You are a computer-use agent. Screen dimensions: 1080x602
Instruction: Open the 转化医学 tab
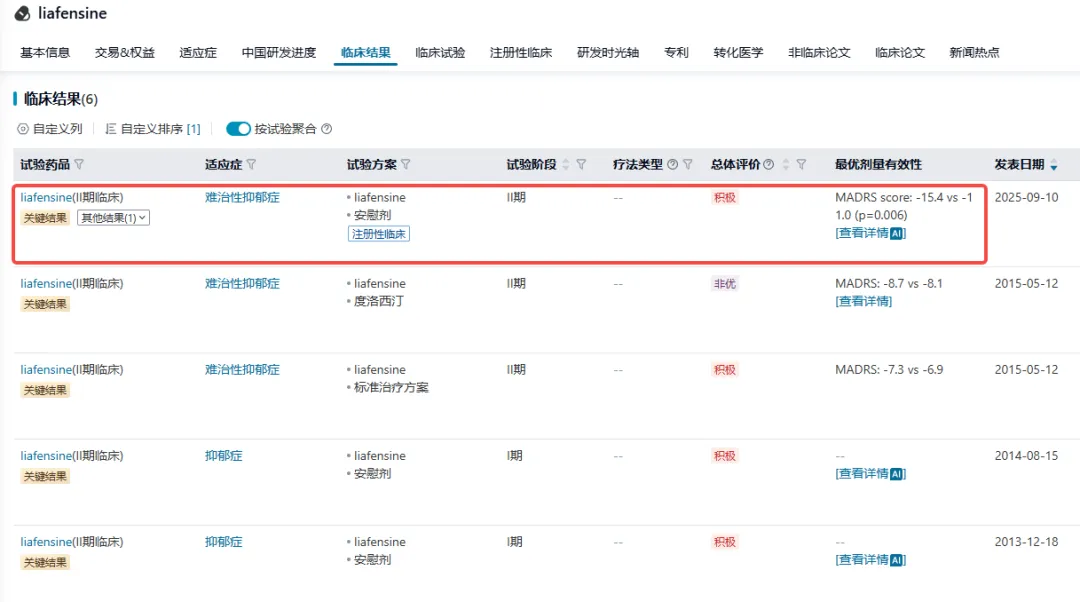[x=738, y=52]
